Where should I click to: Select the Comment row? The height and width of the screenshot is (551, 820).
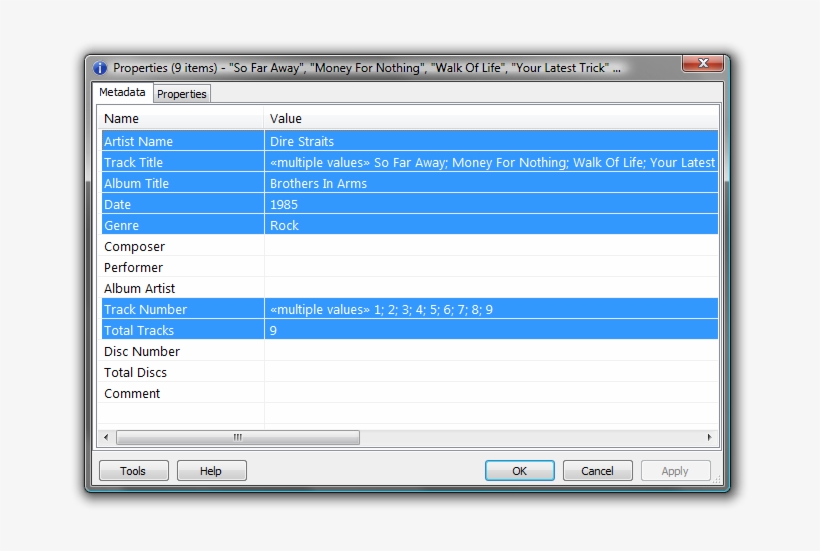click(x=410, y=393)
